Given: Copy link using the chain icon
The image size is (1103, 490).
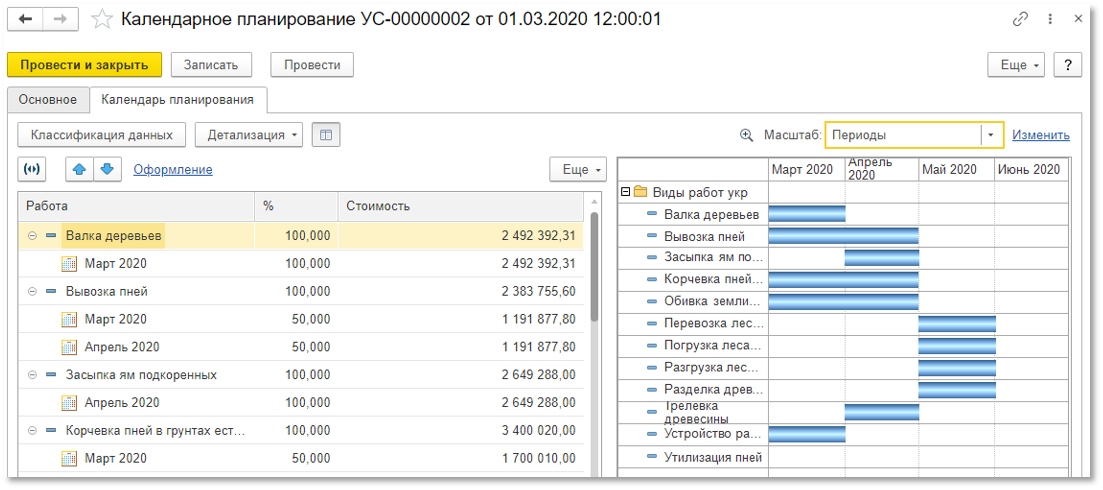Looking at the screenshot, I should [1021, 19].
